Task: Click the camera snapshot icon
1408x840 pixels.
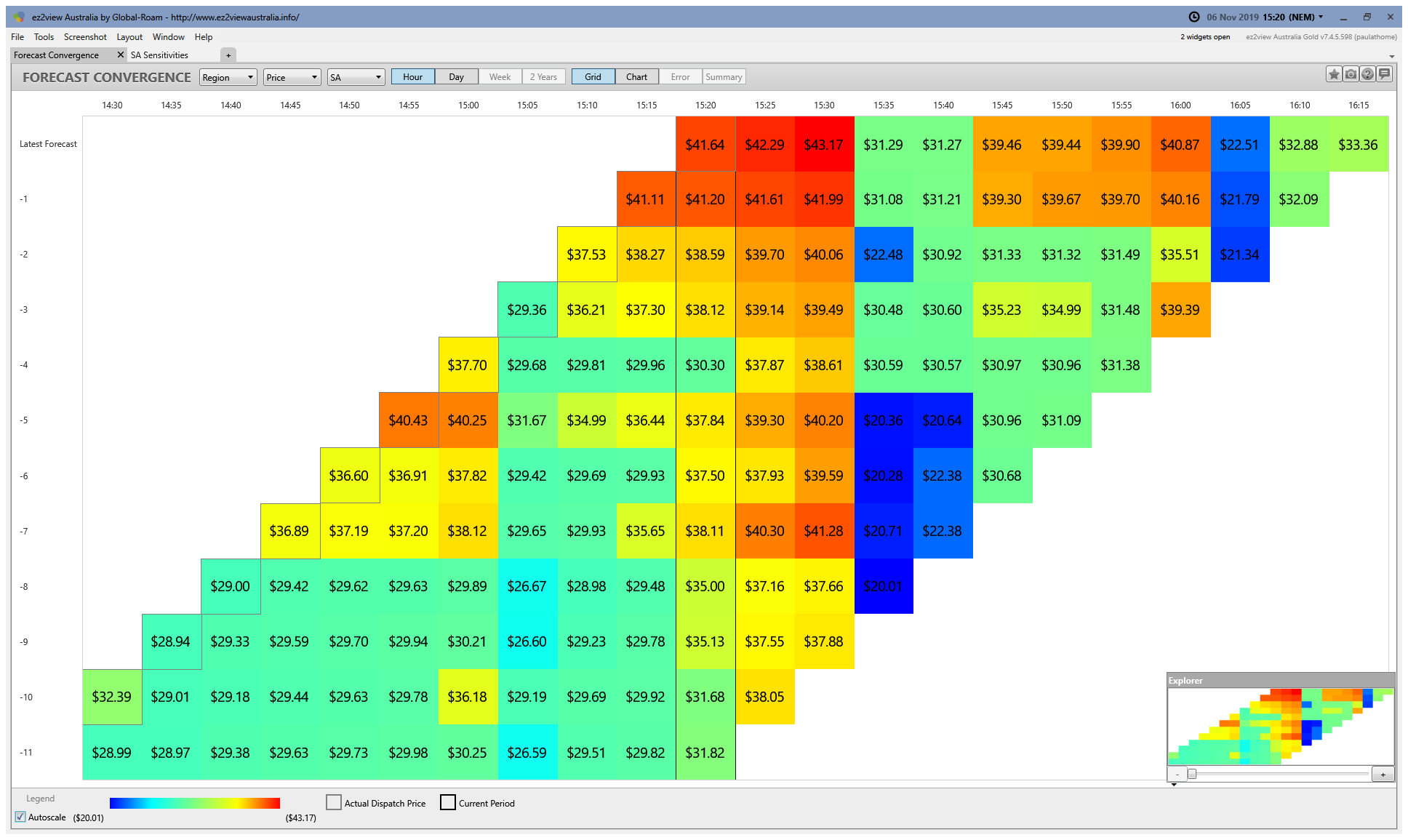Action: 1351,74
